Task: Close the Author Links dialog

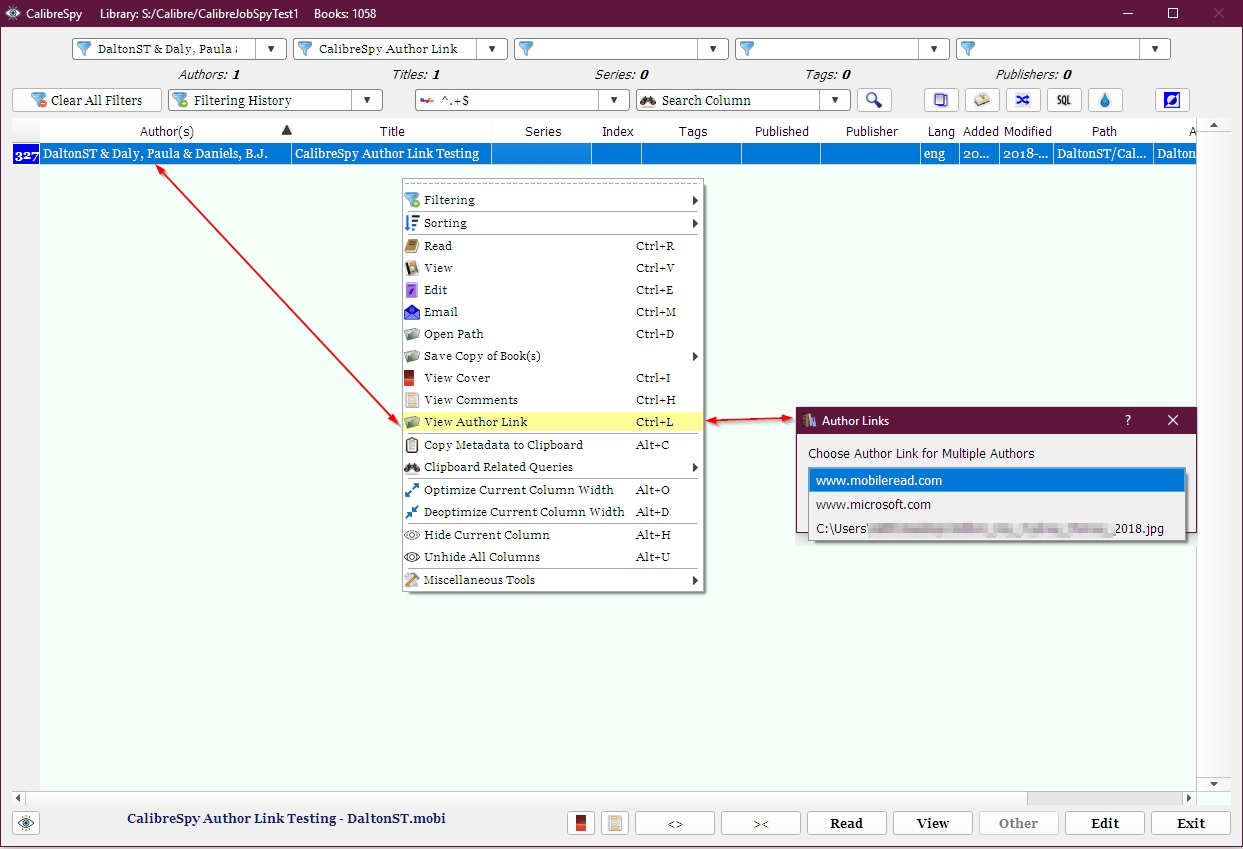Action: point(1173,421)
